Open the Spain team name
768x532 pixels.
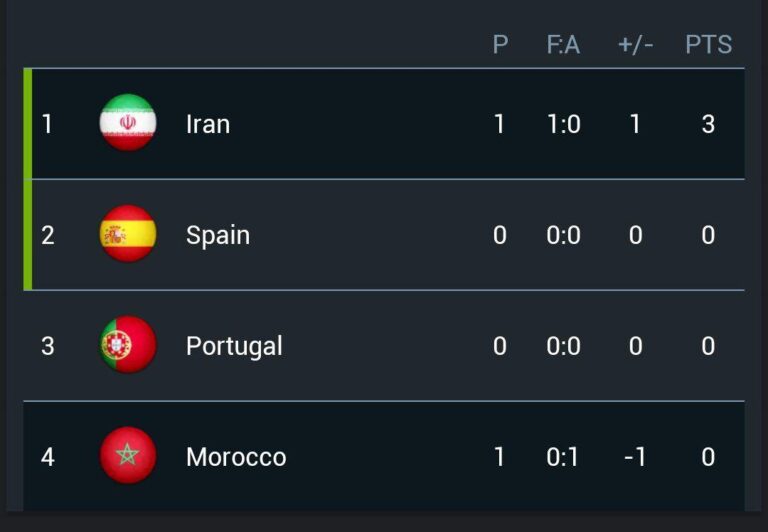[x=218, y=235]
